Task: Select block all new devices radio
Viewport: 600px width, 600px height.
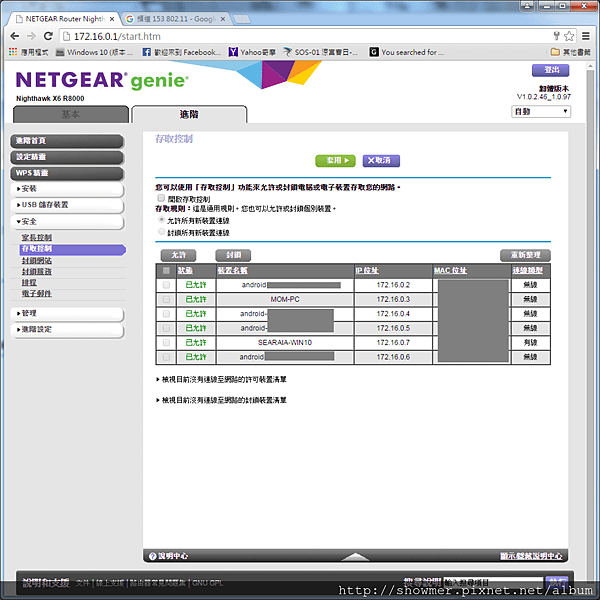Action: (x=161, y=232)
